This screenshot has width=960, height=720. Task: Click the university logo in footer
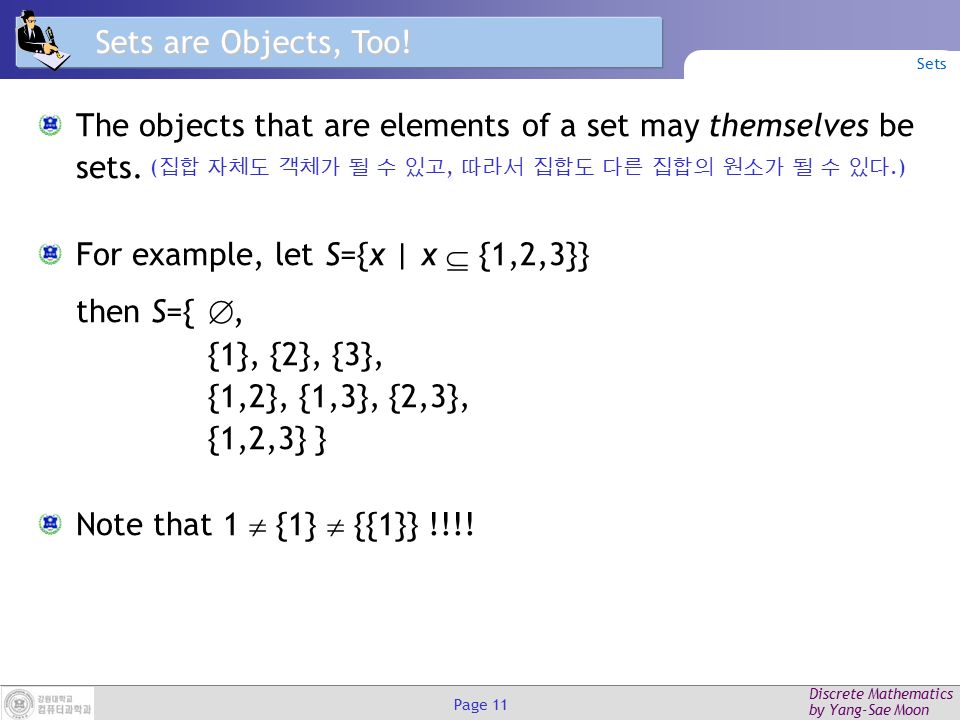click(x=18, y=703)
